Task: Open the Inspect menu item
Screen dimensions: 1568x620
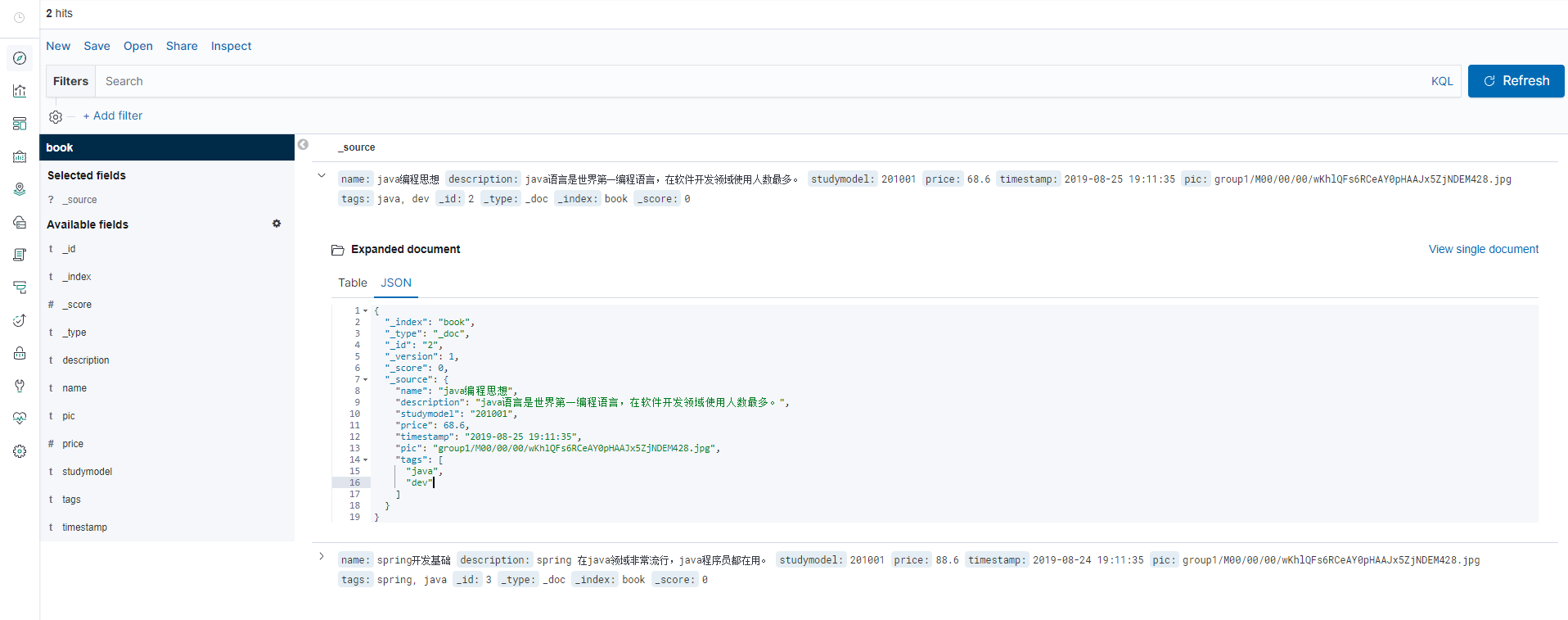Action: [x=231, y=46]
